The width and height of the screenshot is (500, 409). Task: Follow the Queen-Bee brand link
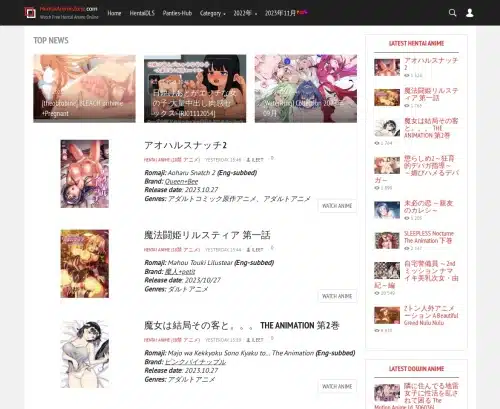(x=181, y=181)
